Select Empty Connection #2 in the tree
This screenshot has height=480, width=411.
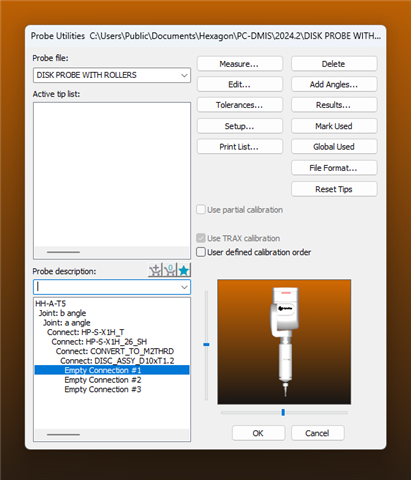click(103, 380)
